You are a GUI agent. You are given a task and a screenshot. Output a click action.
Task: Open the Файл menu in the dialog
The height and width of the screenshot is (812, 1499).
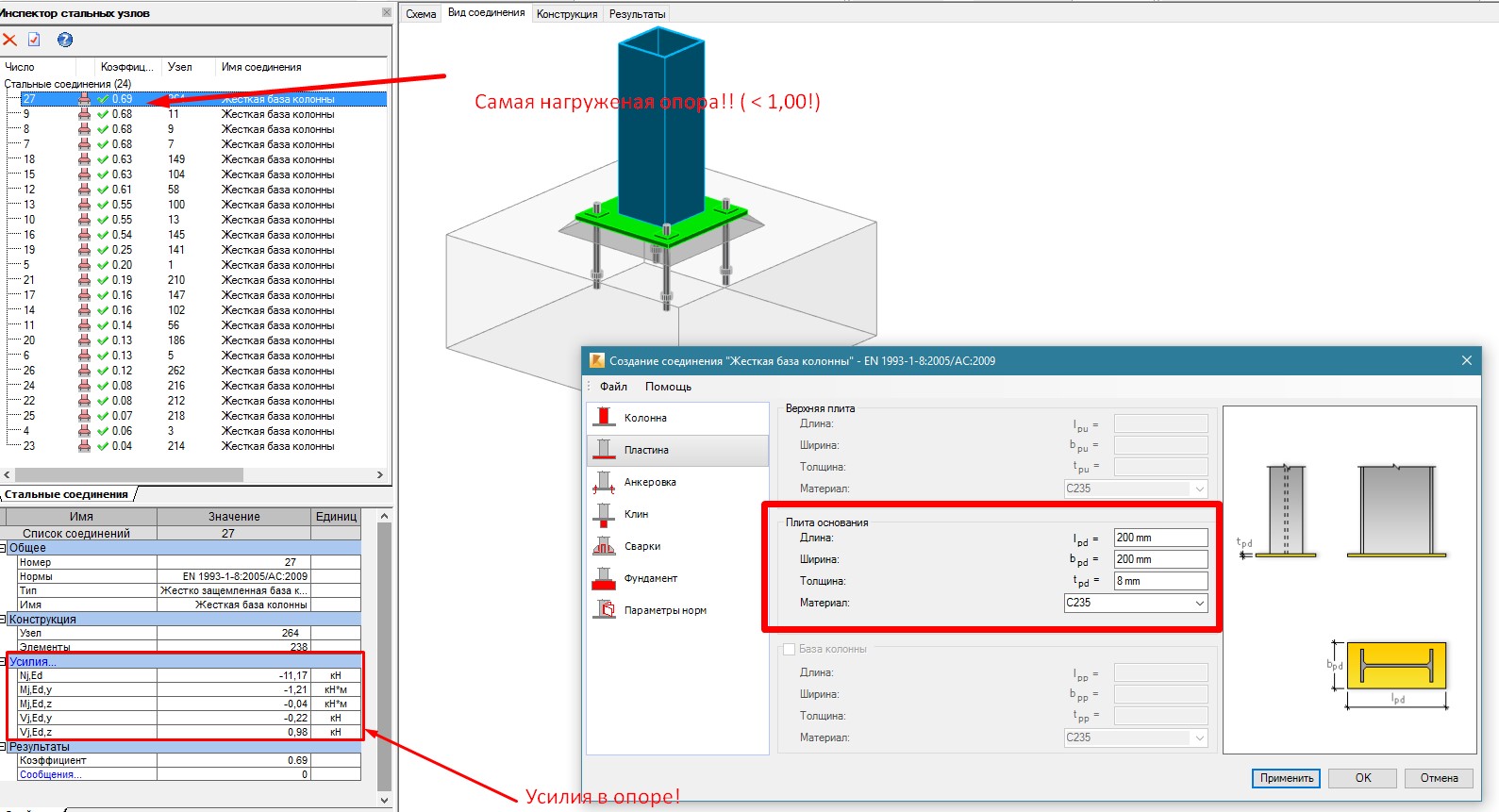pyautogui.click(x=613, y=387)
